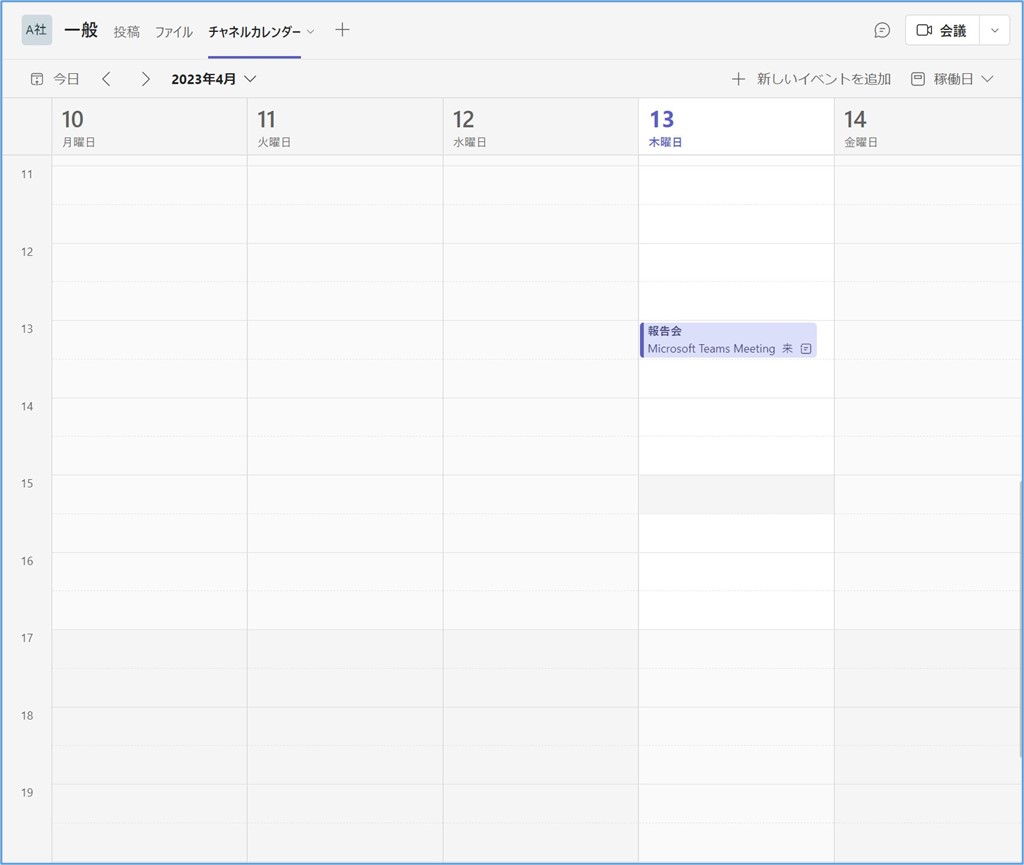This screenshot has width=1024, height=865.
Task: Switch to the 投稿 tab
Action: [x=127, y=31]
